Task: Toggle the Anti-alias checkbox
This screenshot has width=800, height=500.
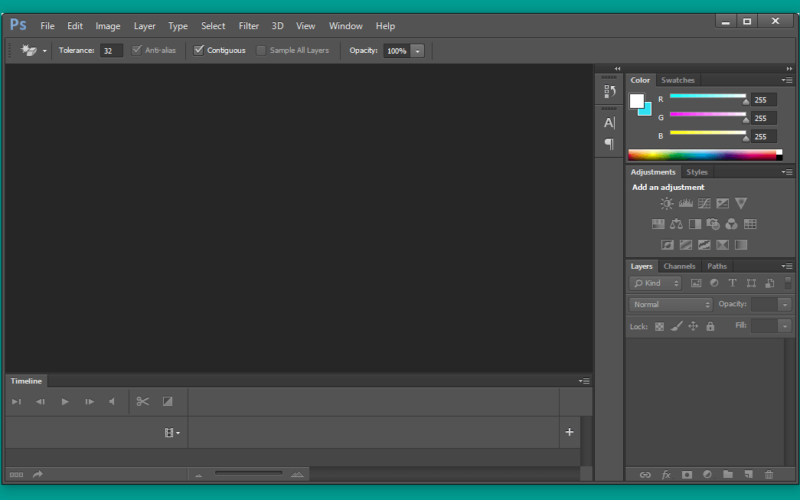Action: [137, 50]
